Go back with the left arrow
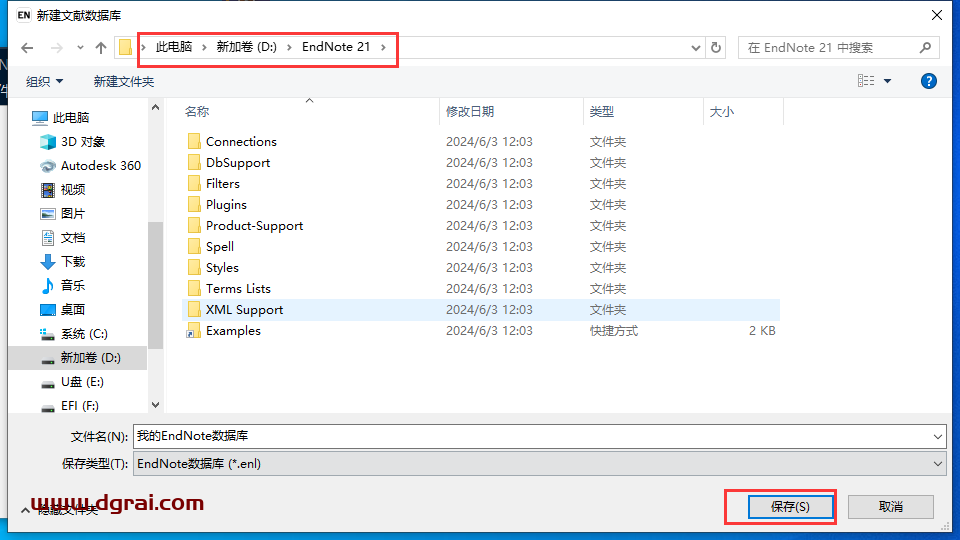This screenshot has height=540, width=960. (x=27, y=48)
